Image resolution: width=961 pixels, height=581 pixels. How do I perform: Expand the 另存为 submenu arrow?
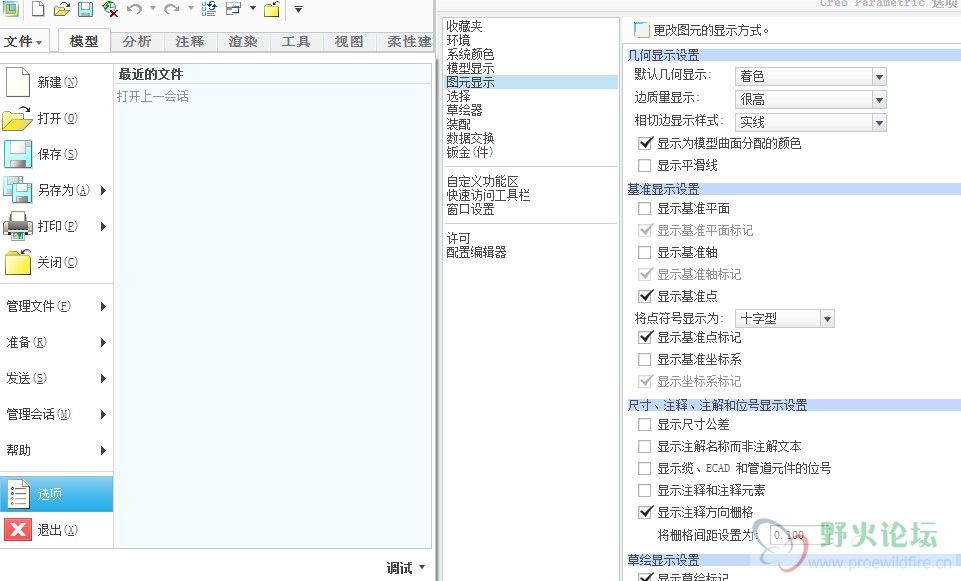click(103, 190)
